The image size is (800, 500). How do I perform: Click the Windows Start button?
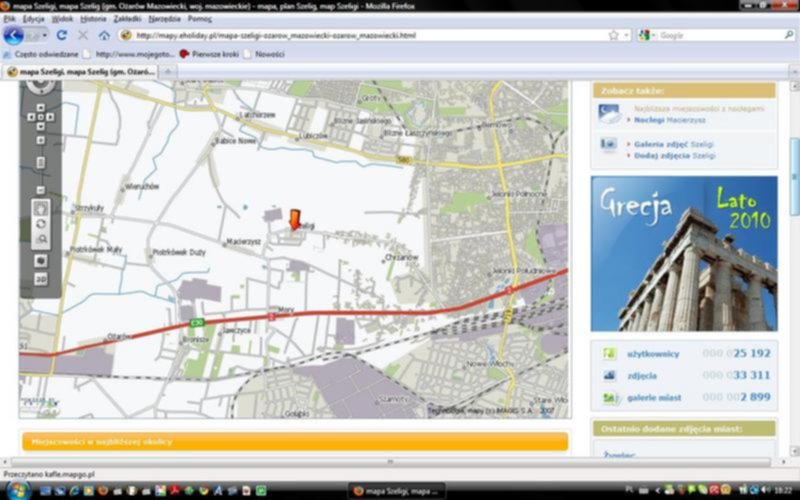coord(17,490)
